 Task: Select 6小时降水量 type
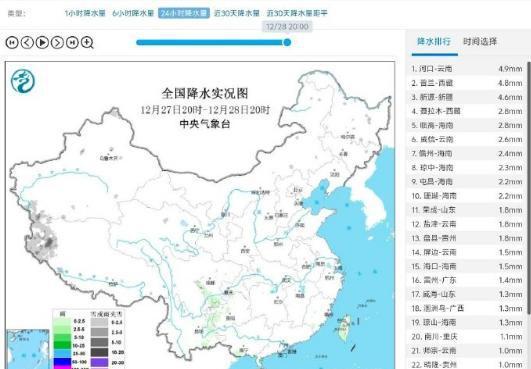click(x=133, y=13)
